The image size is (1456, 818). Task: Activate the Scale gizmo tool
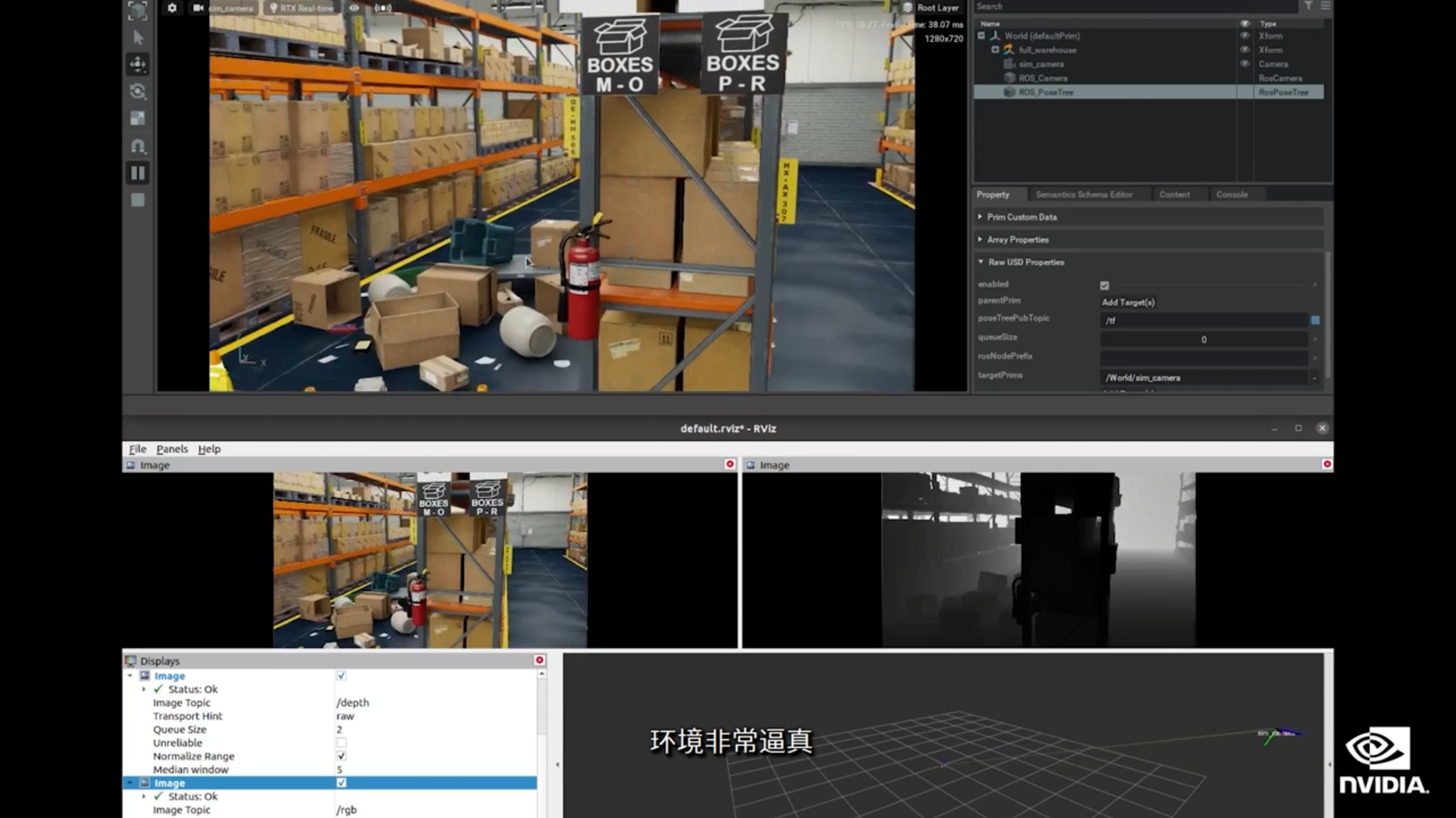[138, 118]
